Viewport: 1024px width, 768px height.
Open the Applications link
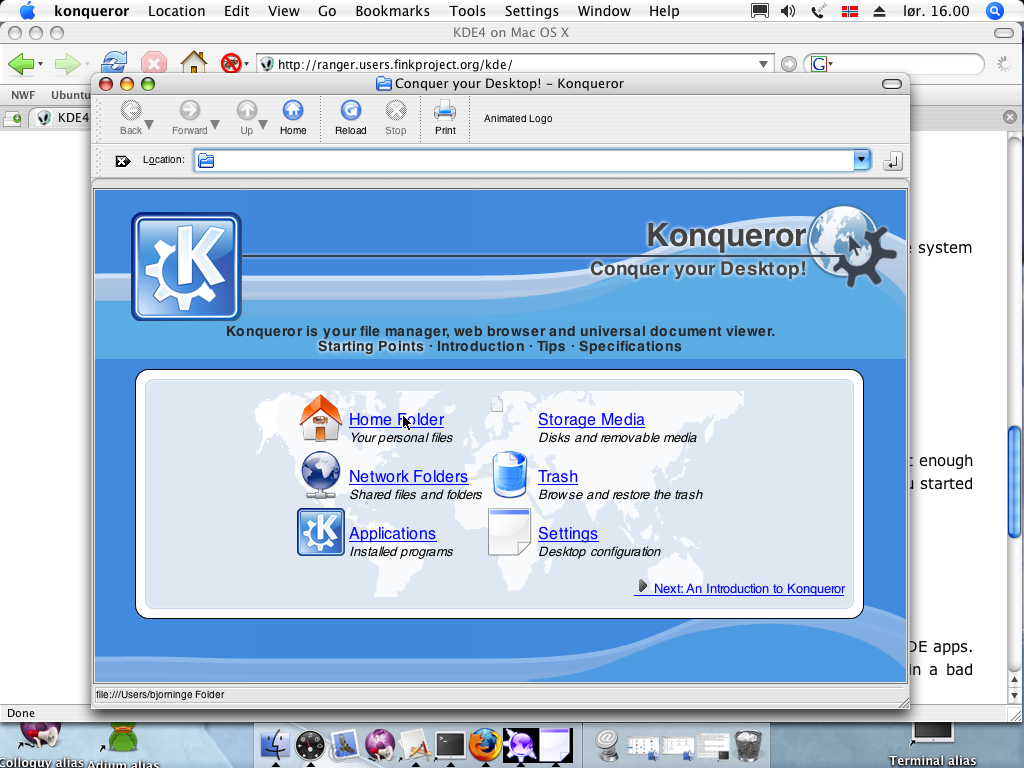(392, 533)
